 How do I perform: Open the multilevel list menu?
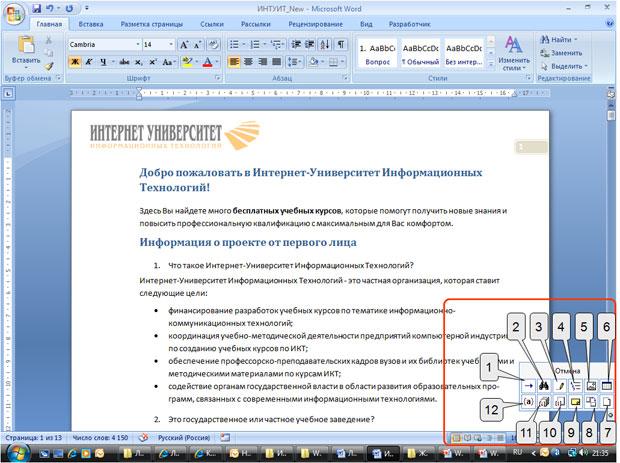277,44
